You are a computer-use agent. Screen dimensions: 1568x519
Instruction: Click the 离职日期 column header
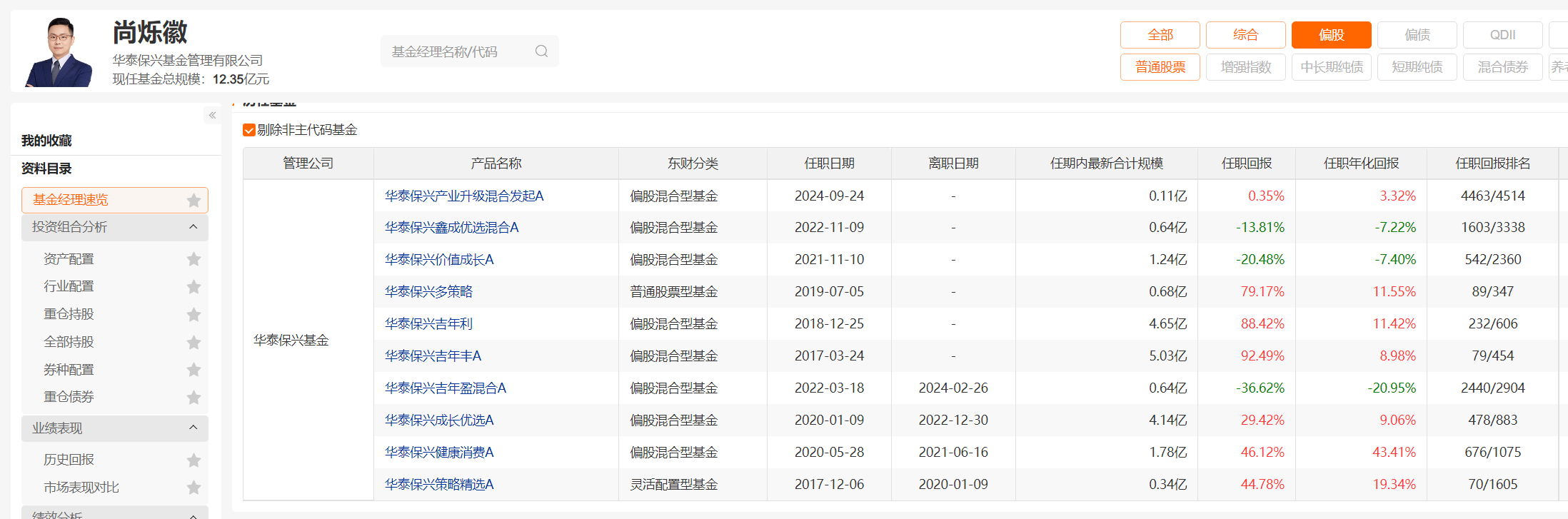coord(953,163)
